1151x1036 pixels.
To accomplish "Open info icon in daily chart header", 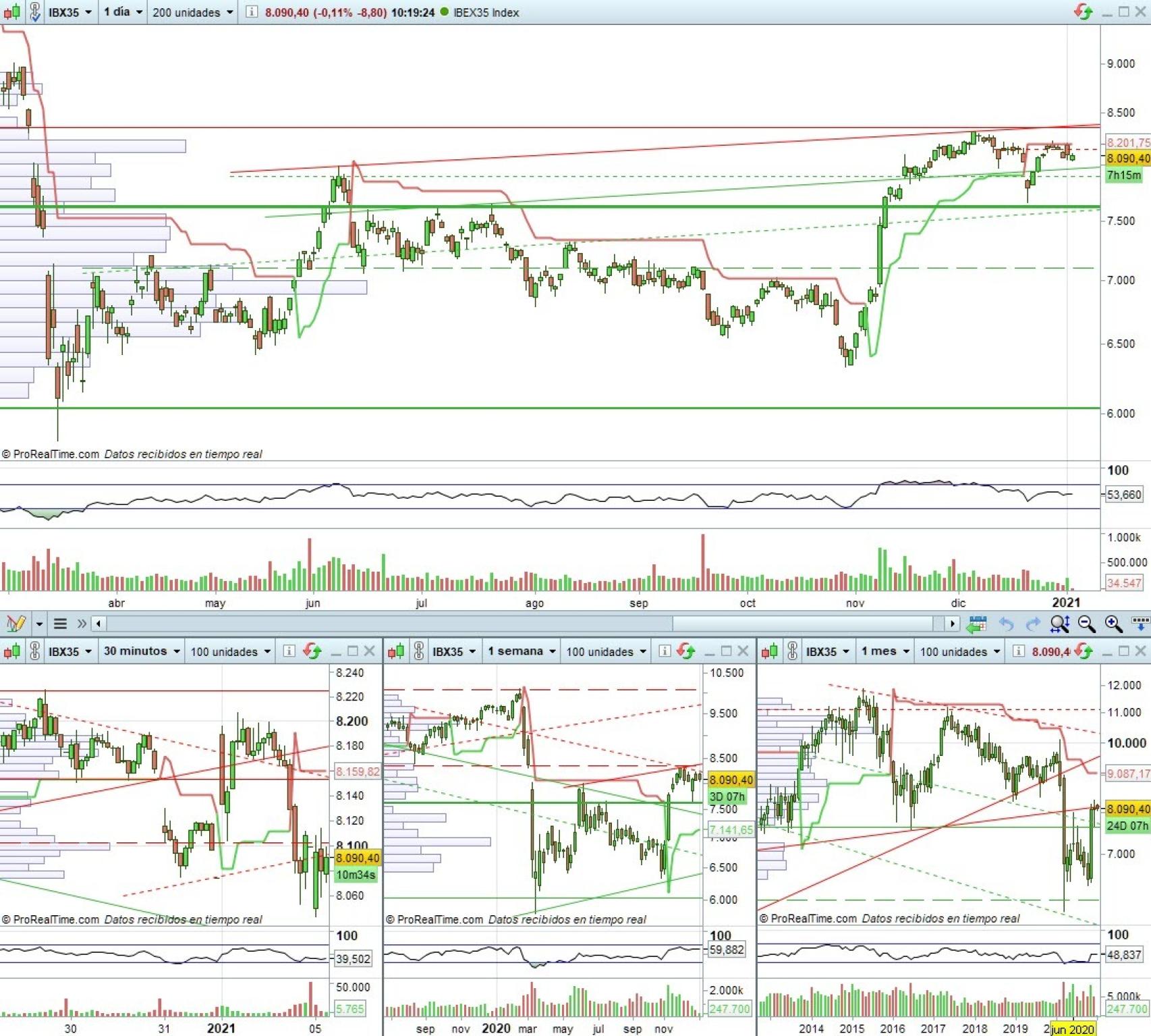I will tap(251, 12).
